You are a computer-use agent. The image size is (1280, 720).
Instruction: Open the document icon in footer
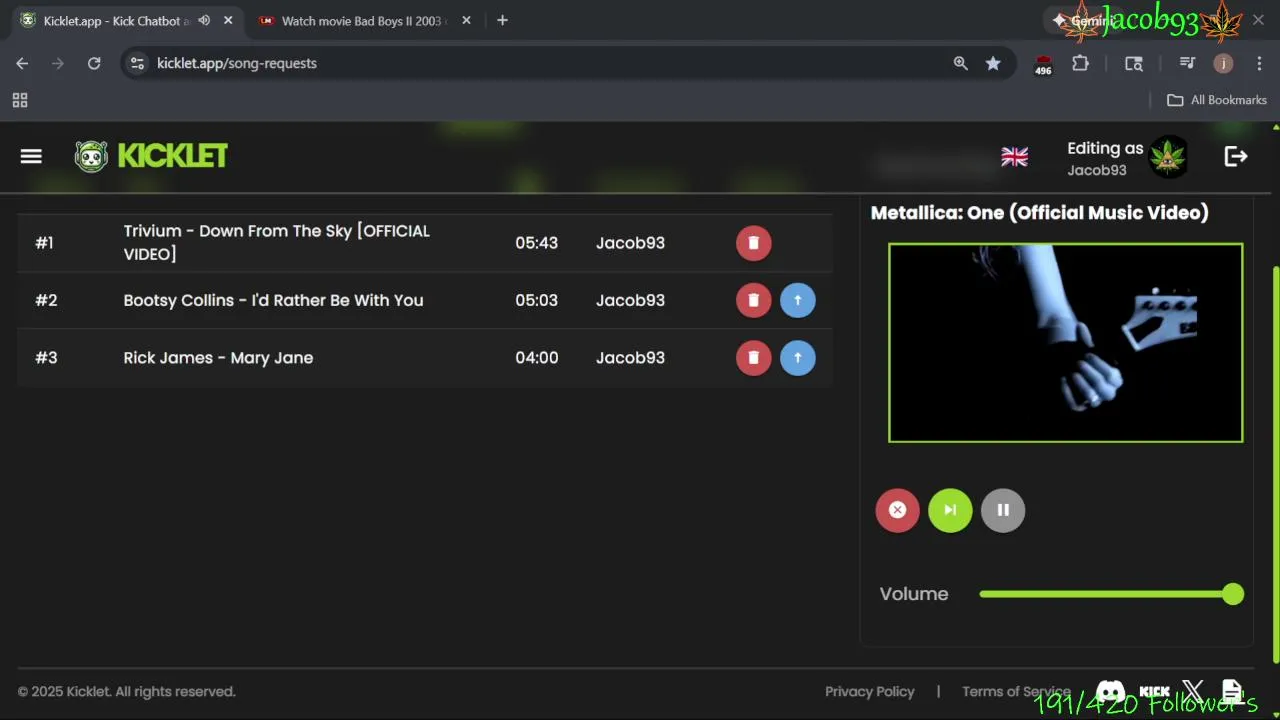pos(1232,691)
